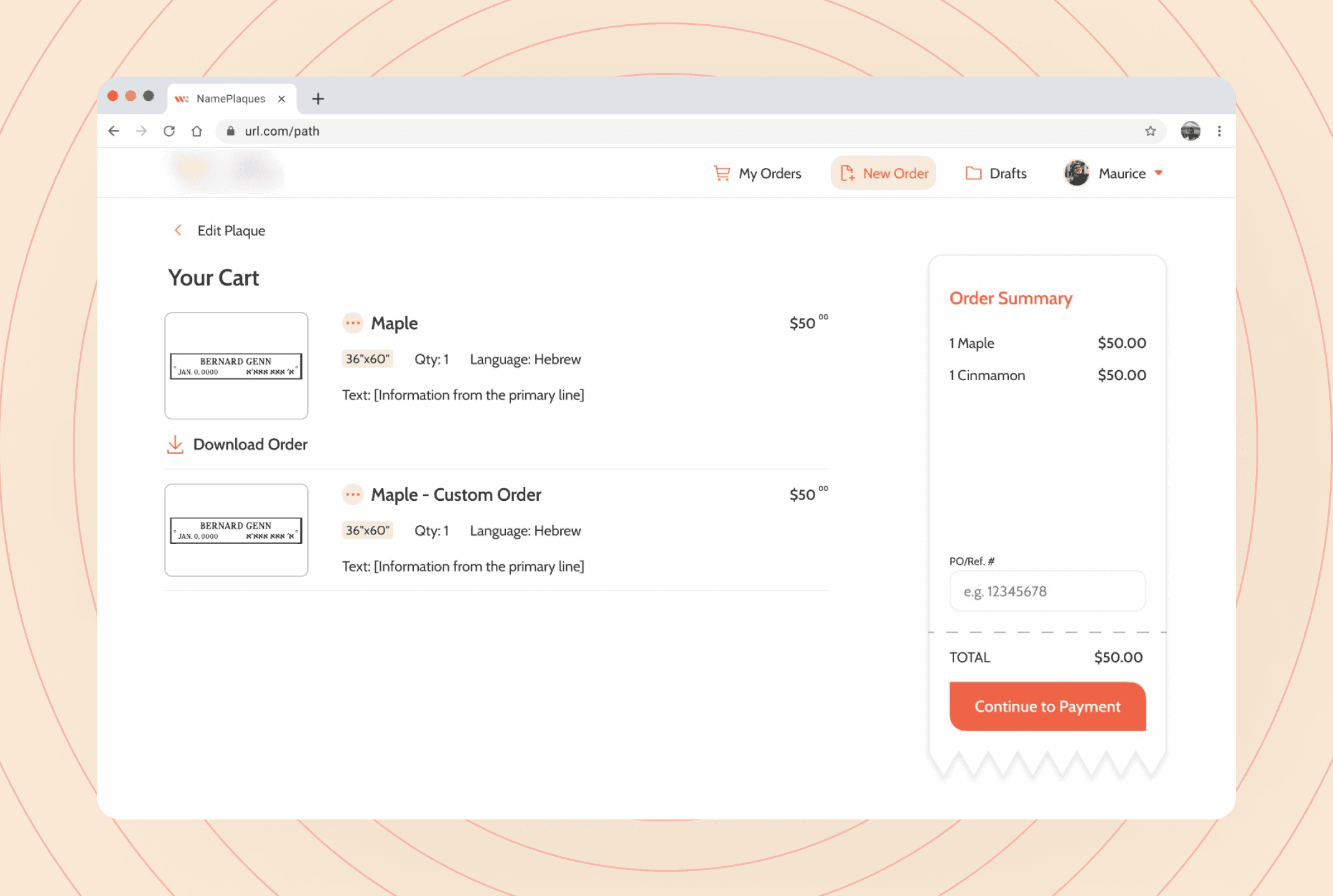Click the url.com/path address bar
This screenshot has height=896, width=1333.
(x=691, y=131)
